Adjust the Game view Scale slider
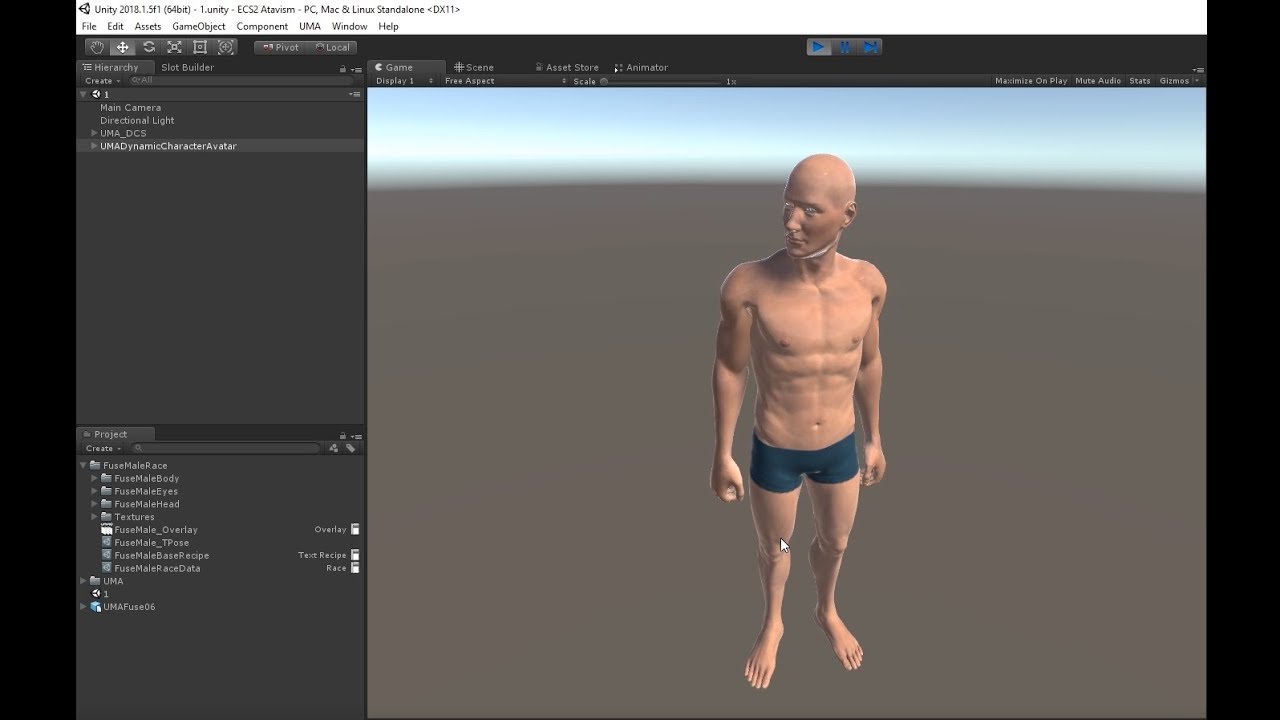The height and width of the screenshot is (720, 1280). (x=661, y=81)
